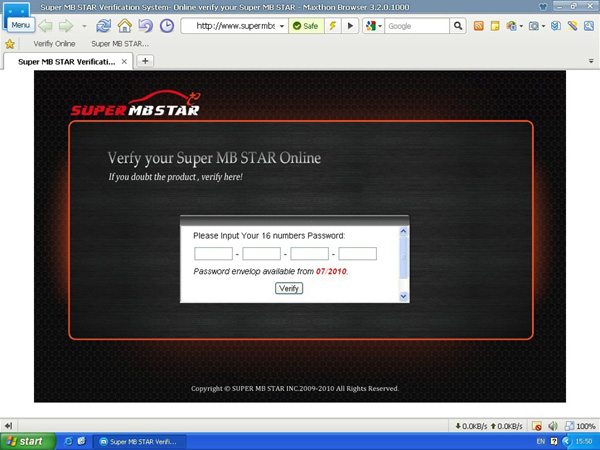Reopen last closed page (undo icon)
The width and height of the screenshot is (600, 450).
click(145, 26)
